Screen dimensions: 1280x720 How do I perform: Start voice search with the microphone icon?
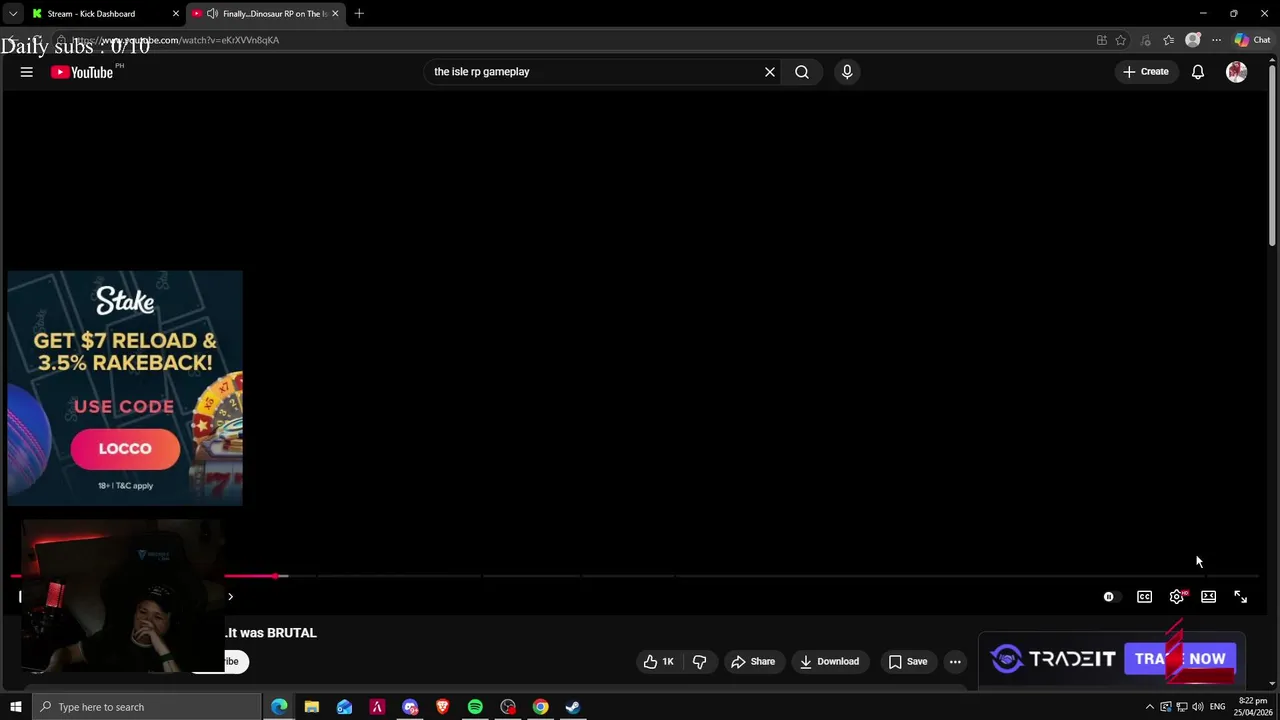[x=847, y=72]
